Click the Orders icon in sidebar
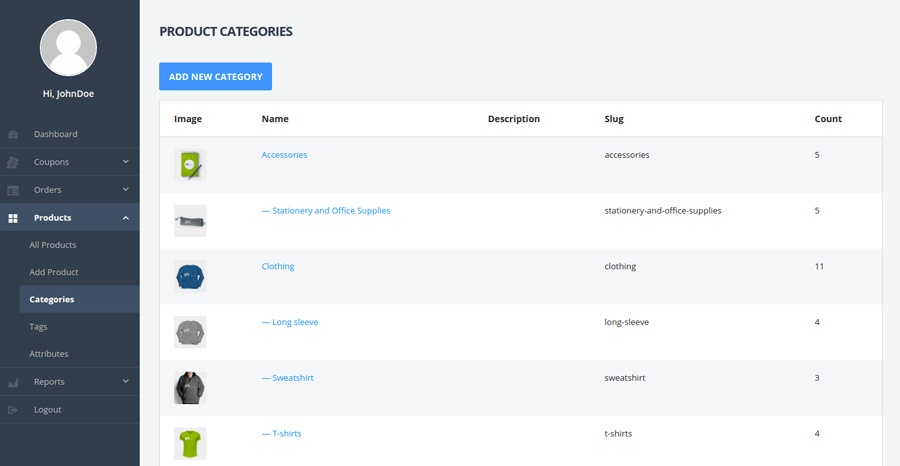 point(13,190)
